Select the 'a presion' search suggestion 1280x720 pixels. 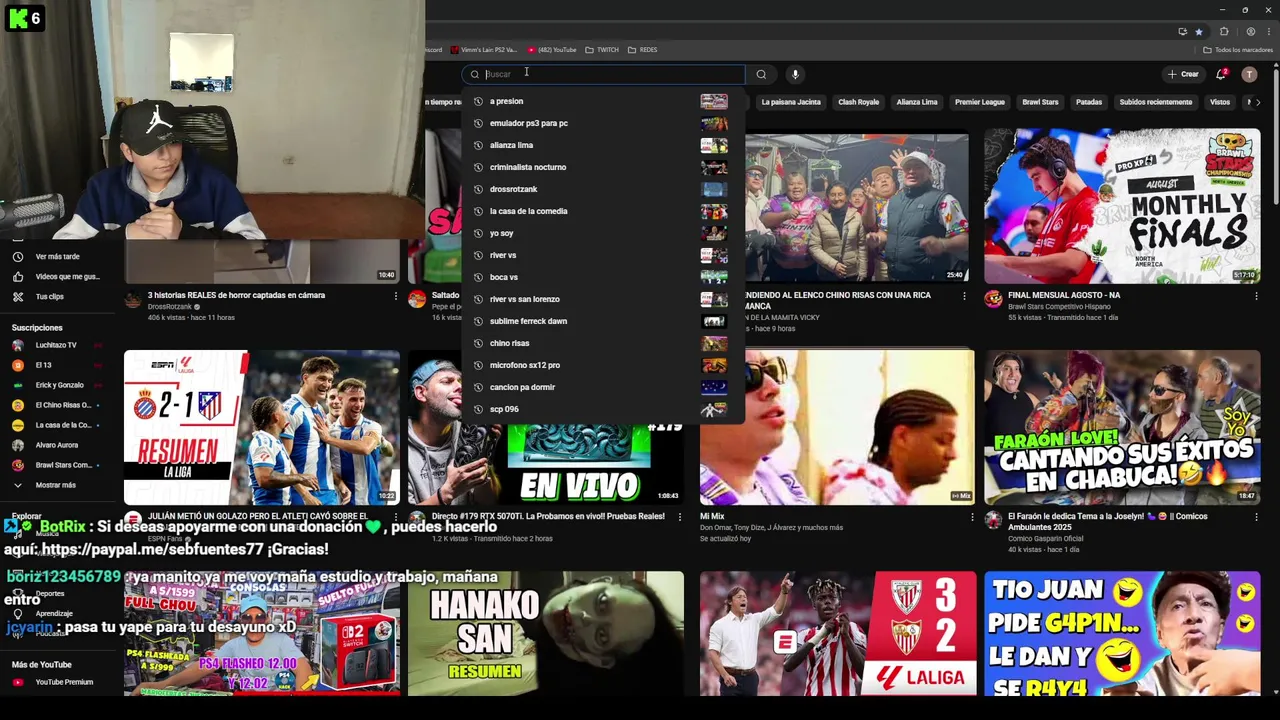(603, 101)
